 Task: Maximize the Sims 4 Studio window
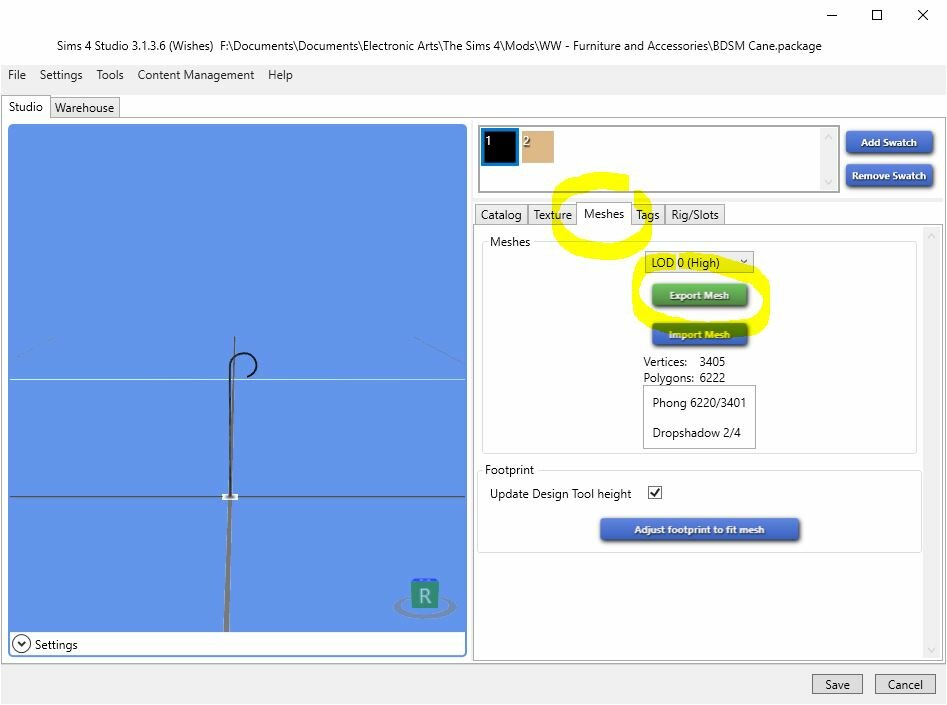pyautogui.click(x=877, y=15)
